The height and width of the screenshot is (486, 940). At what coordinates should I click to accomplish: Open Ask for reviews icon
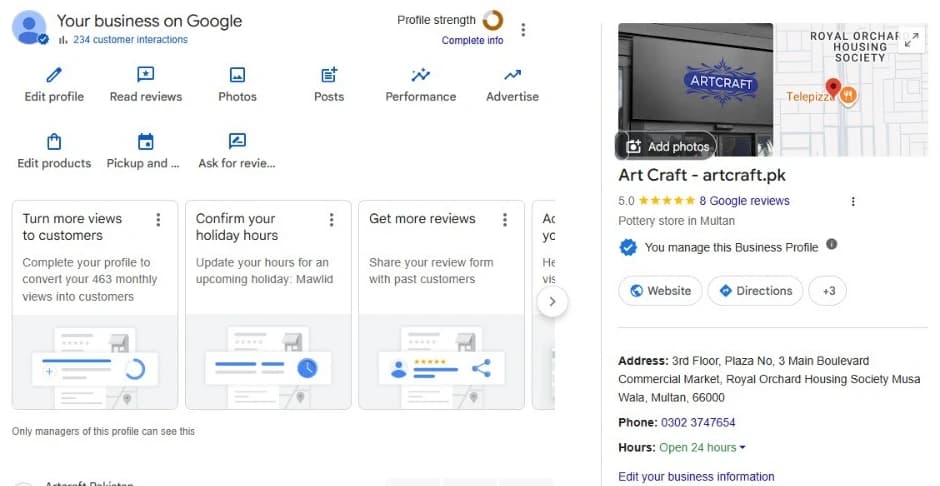tap(237, 141)
